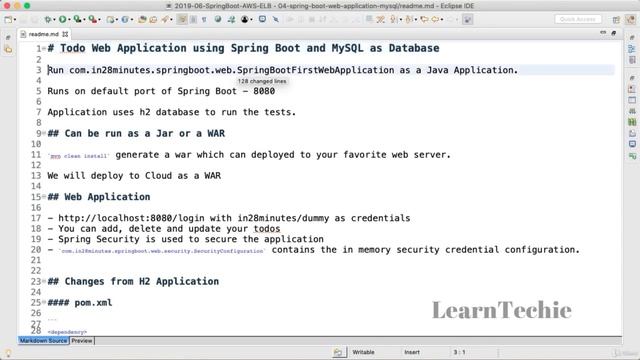The width and height of the screenshot is (640, 360).
Task: Click the green Git Staging icon in right trim
Action: [632, 122]
